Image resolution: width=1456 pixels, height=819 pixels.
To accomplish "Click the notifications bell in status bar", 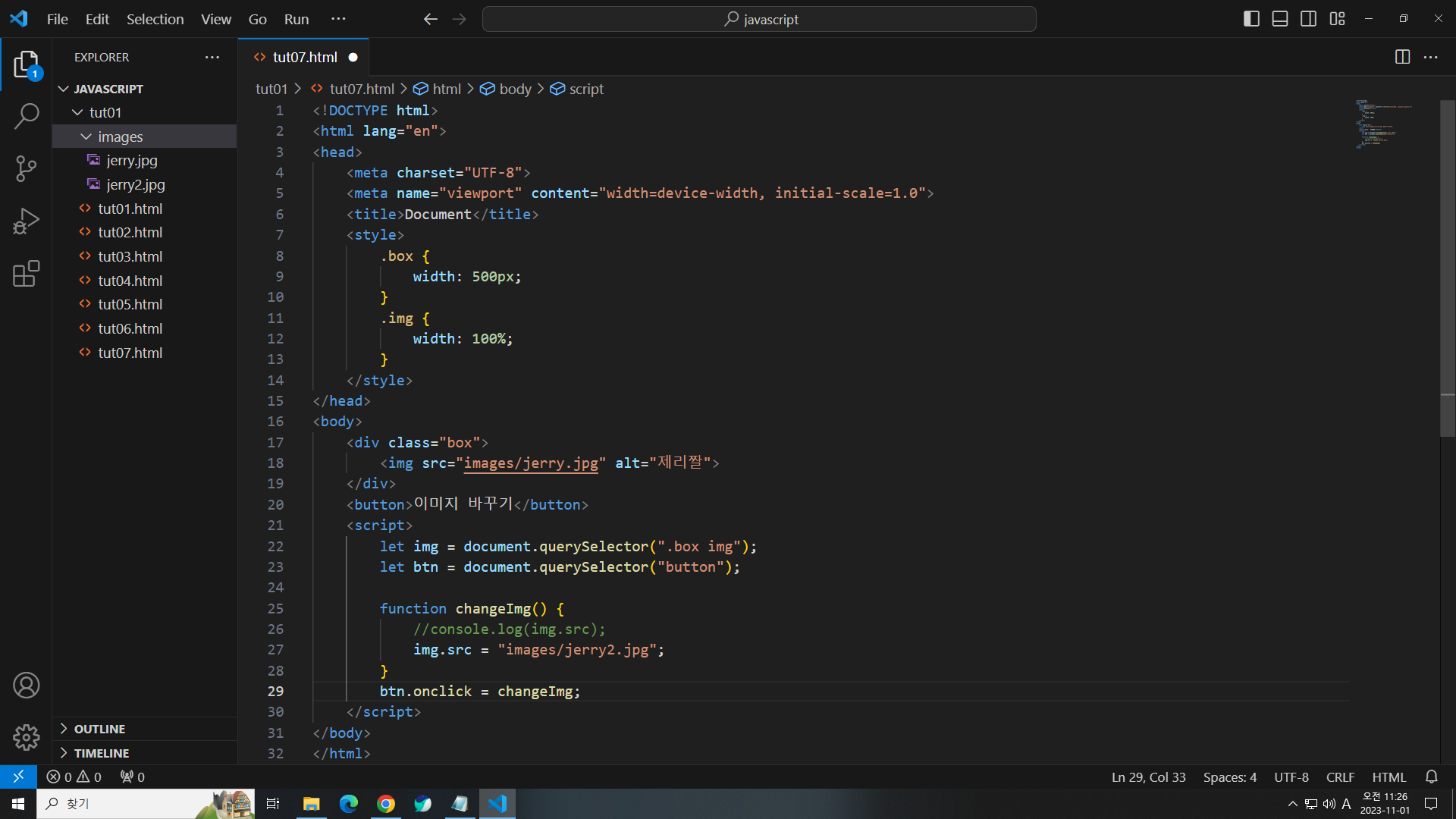I will pos(1431,777).
